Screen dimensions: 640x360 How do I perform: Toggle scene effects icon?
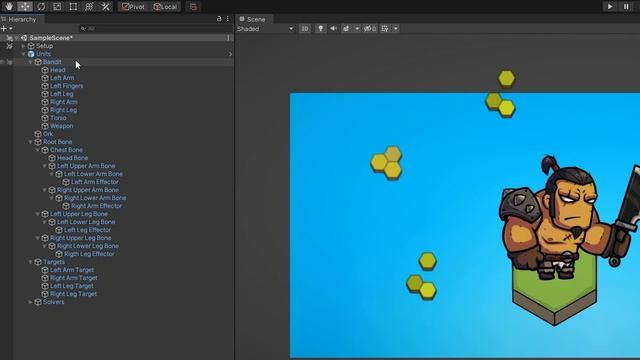pos(347,29)
